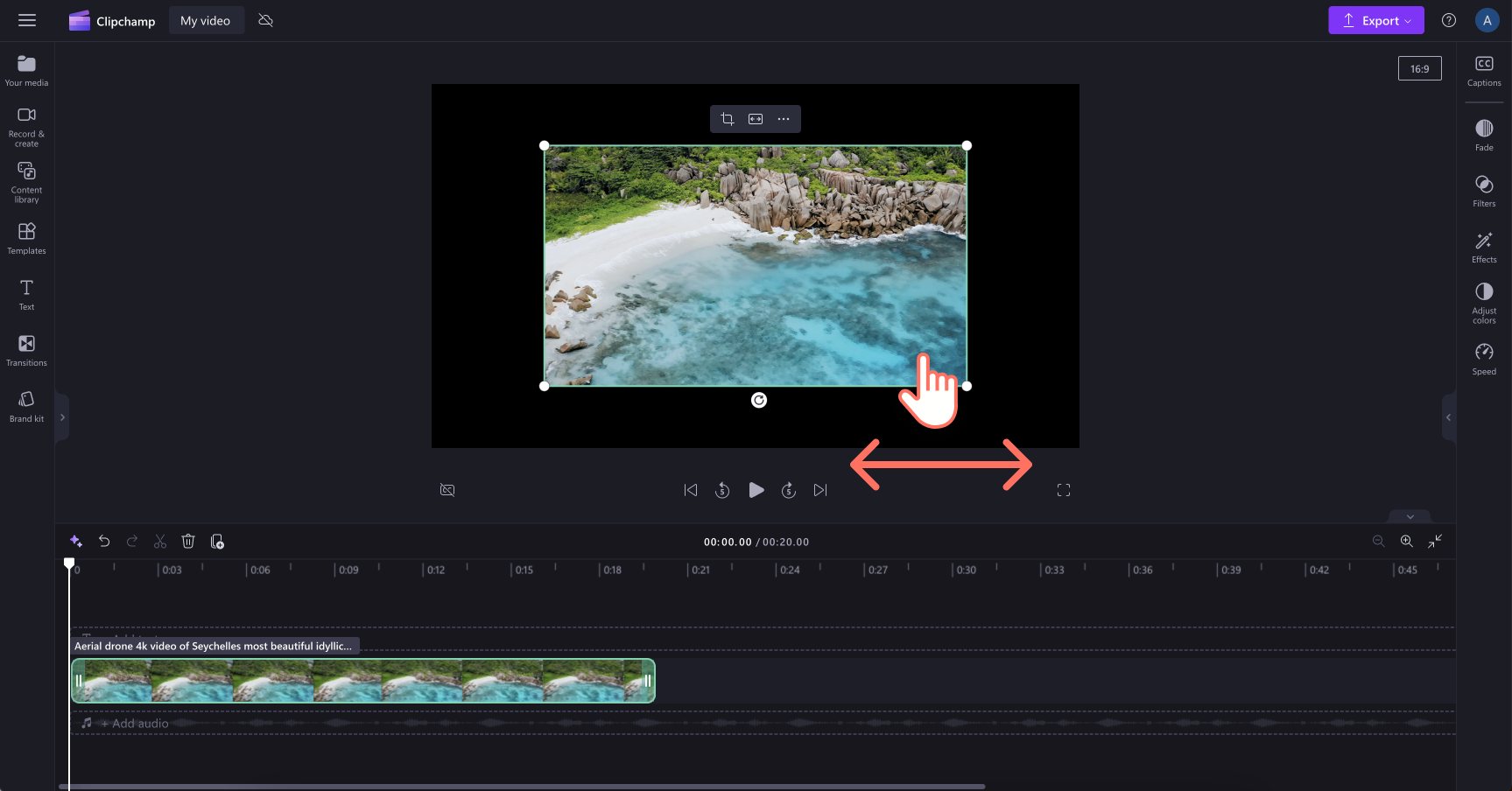Click the top-left resize handle of the video
The height and width of the screenshot is (791, 1512).
pos(545,145)
